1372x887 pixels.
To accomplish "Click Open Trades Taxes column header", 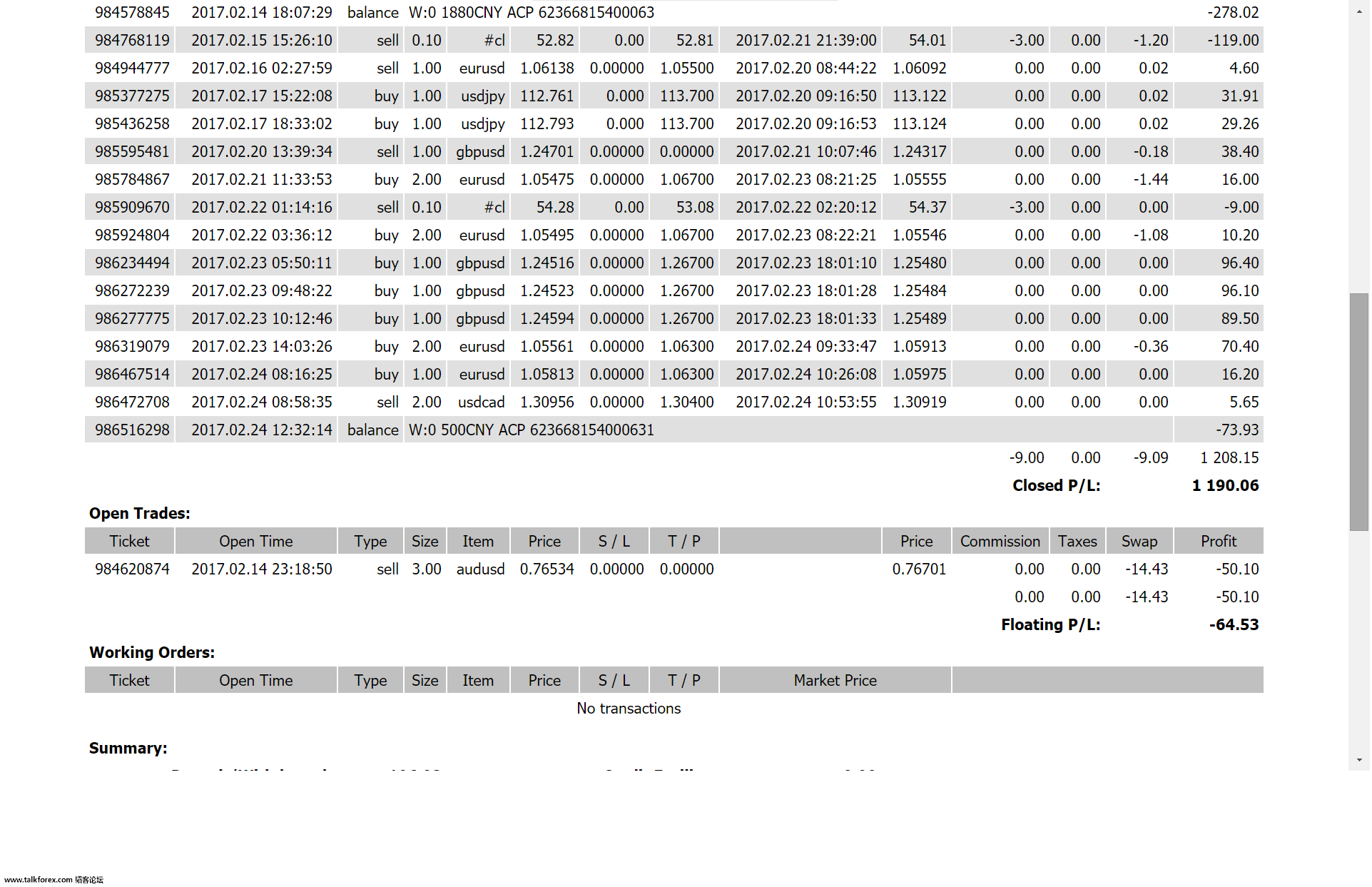I will [1077, 542].
